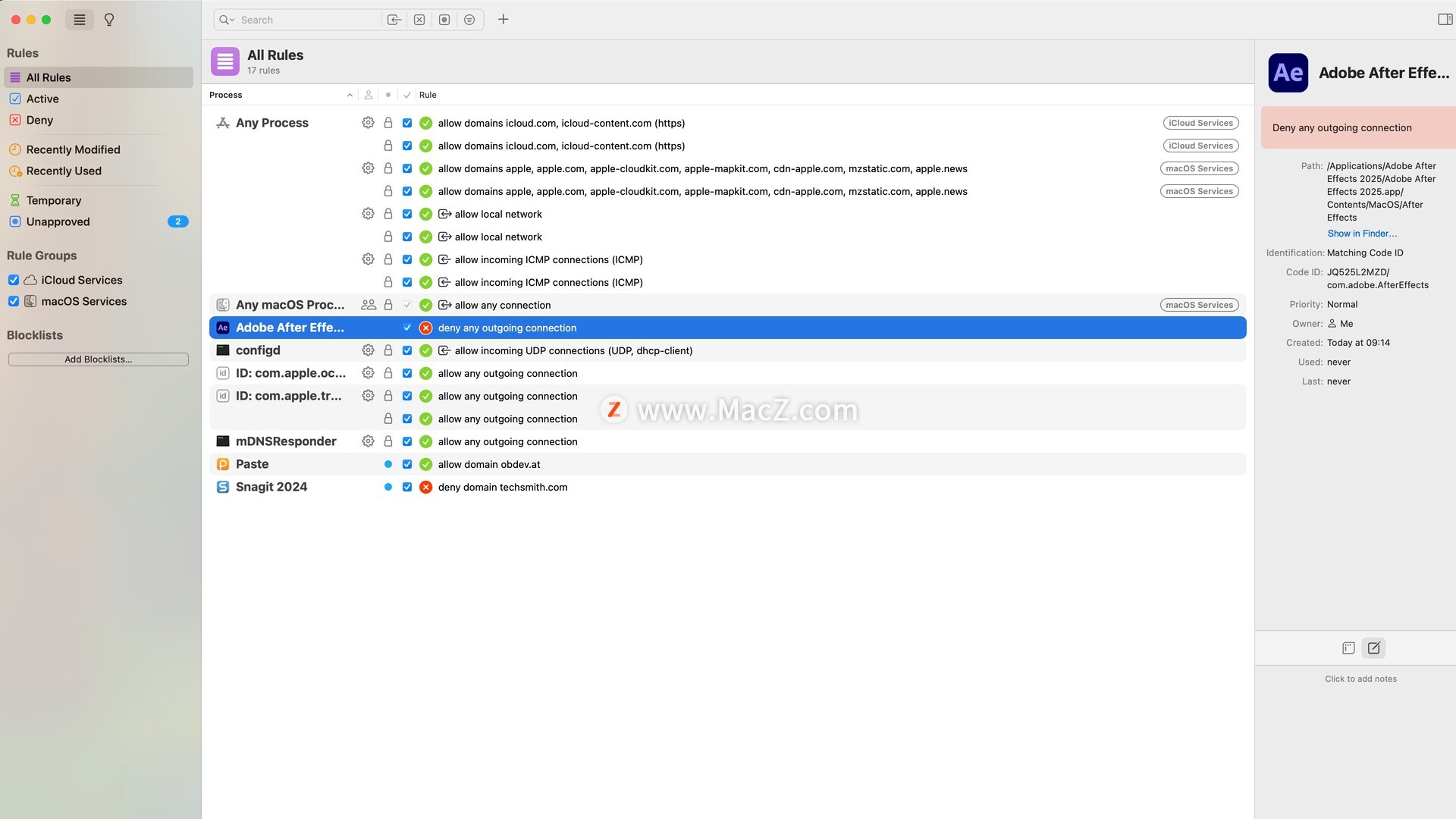Open search options dropdown magnifier
Viewport: 1456px width, 819px height.
(x=227, y=20)
